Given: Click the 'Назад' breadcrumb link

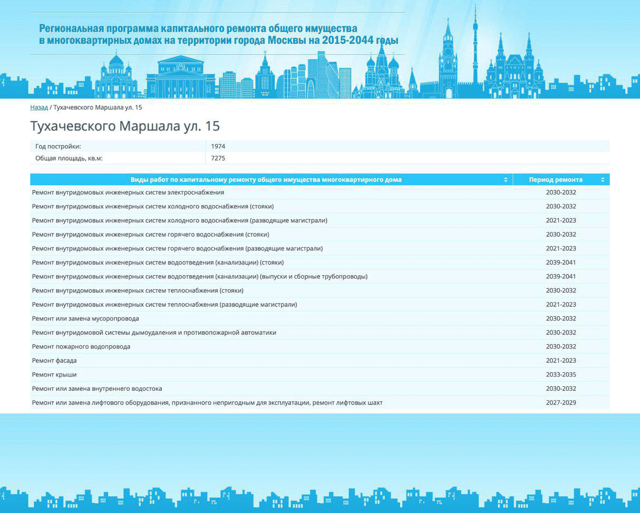Looking at the screenshot, I should 39,107.
